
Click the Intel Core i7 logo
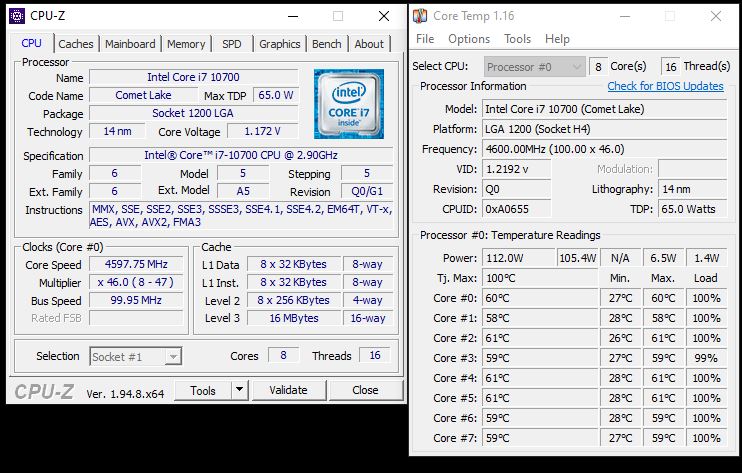click(348, 104)
